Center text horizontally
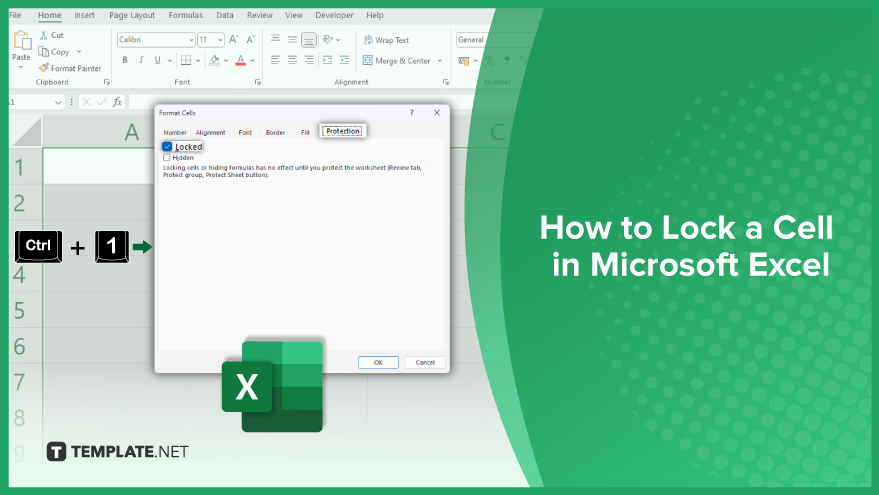Screen dimensions: 879x495 tap(292, 60)
